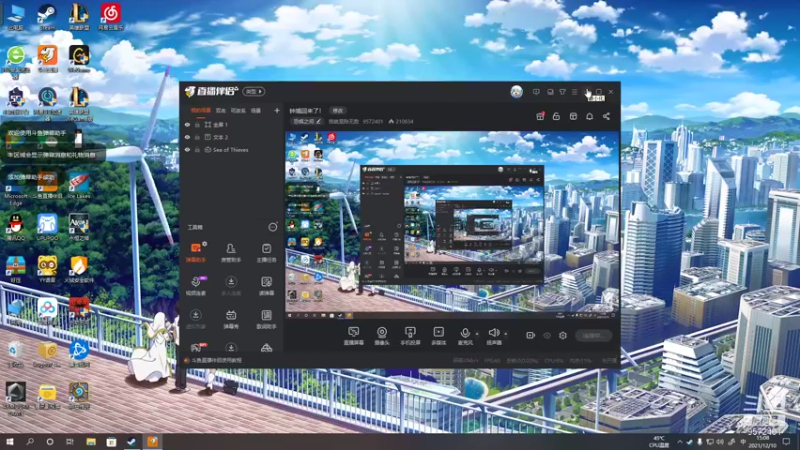This screenshot has width=800, height=450.
Task: Select the 全屏 1 source row
Action: pos(232,124)
